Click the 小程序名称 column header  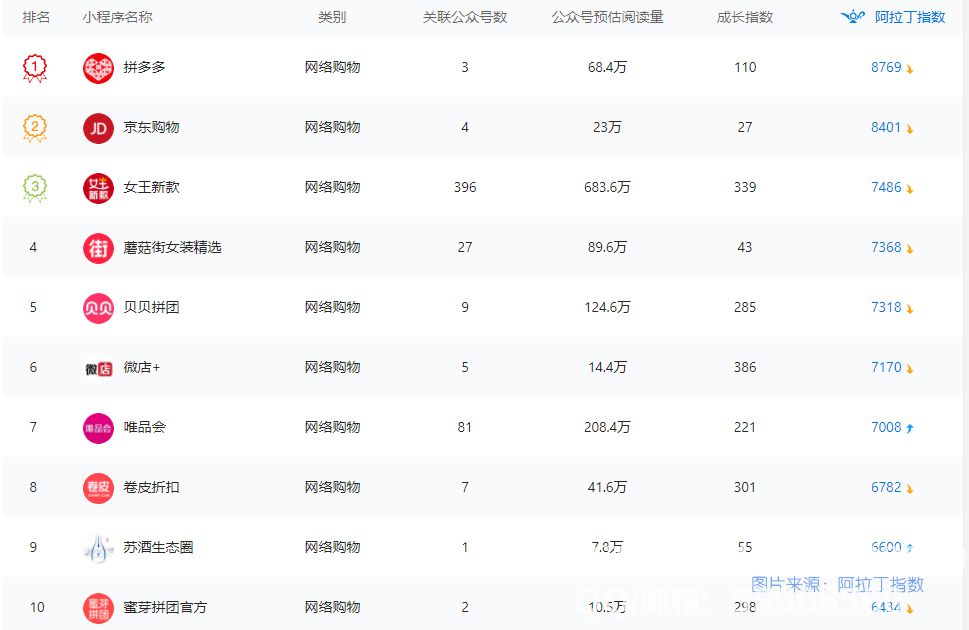tap(117, 17)
